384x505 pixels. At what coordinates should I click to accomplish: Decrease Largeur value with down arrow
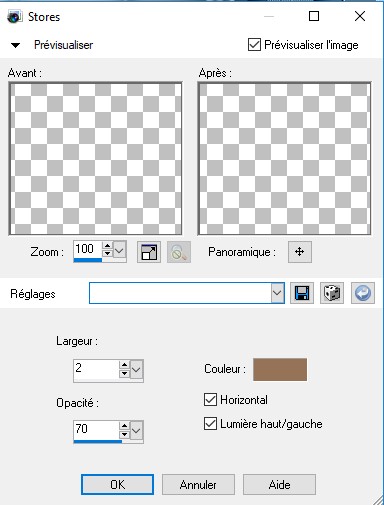click(x=124, y=373)
